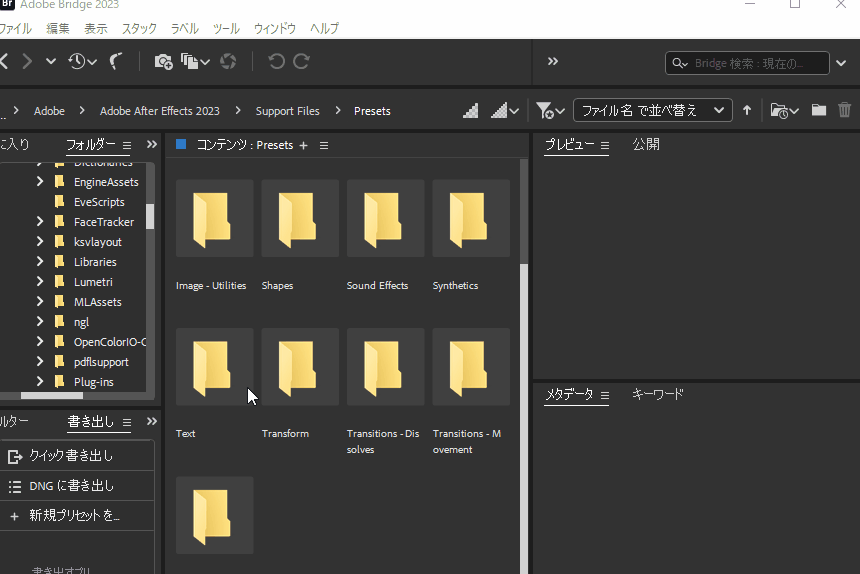The image size is (860, 574).
Task: Expand the EngineAssets folder tree node
Action: [39, 181]
